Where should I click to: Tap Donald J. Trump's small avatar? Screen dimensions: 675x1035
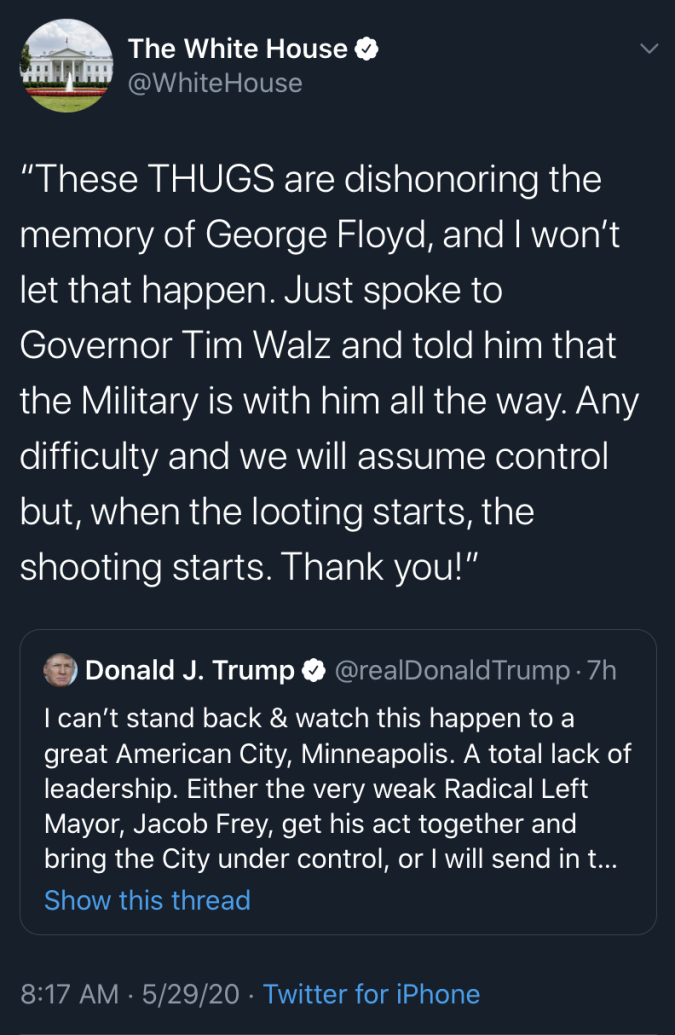point(60,671)
